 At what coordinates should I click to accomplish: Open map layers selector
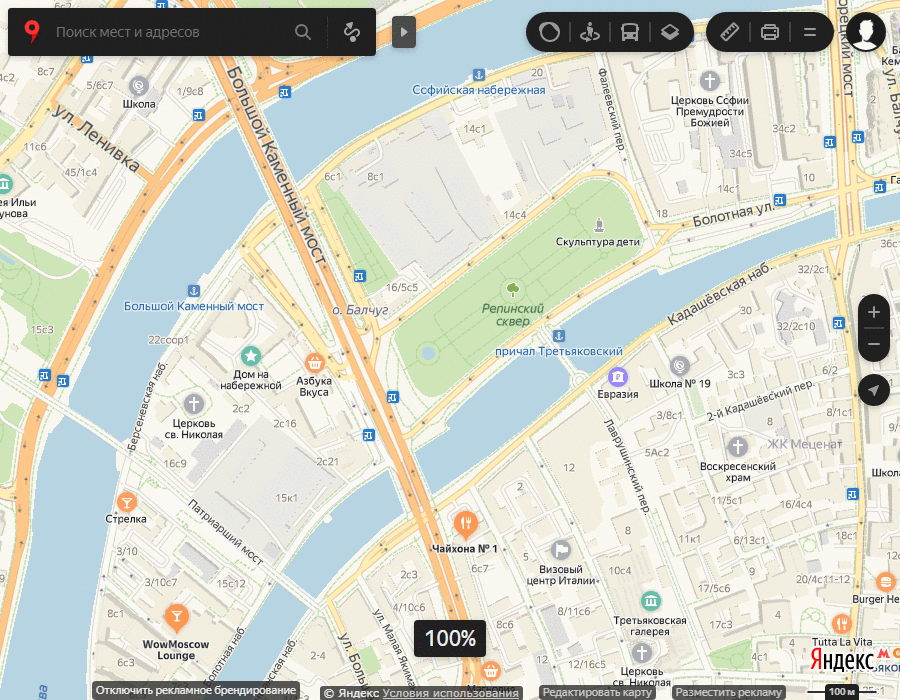pos(670,32)
